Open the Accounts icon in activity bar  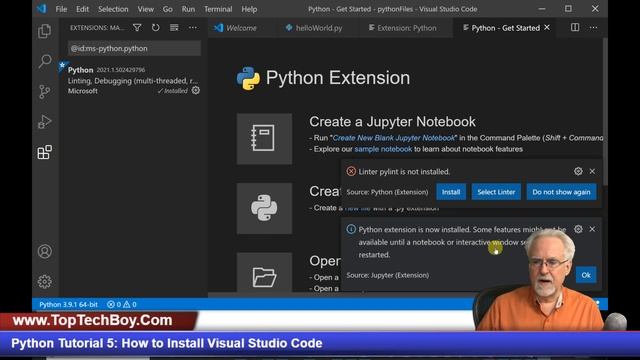(44, 251)
